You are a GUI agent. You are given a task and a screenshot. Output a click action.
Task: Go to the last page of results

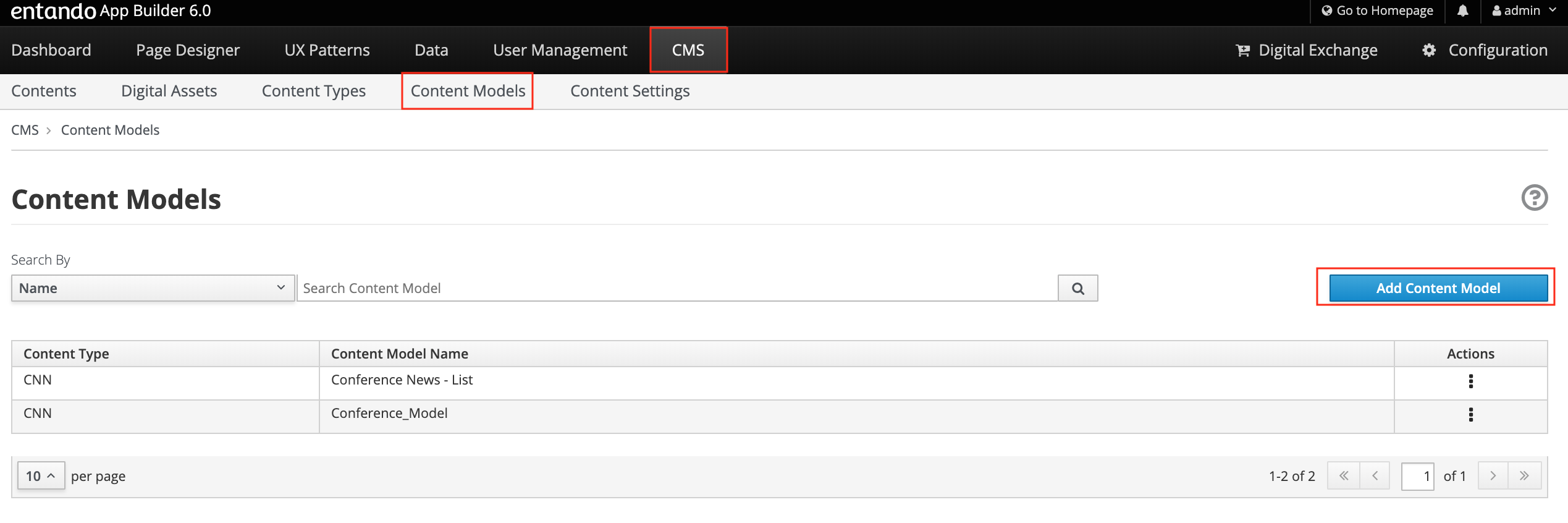coord(1524,476)
